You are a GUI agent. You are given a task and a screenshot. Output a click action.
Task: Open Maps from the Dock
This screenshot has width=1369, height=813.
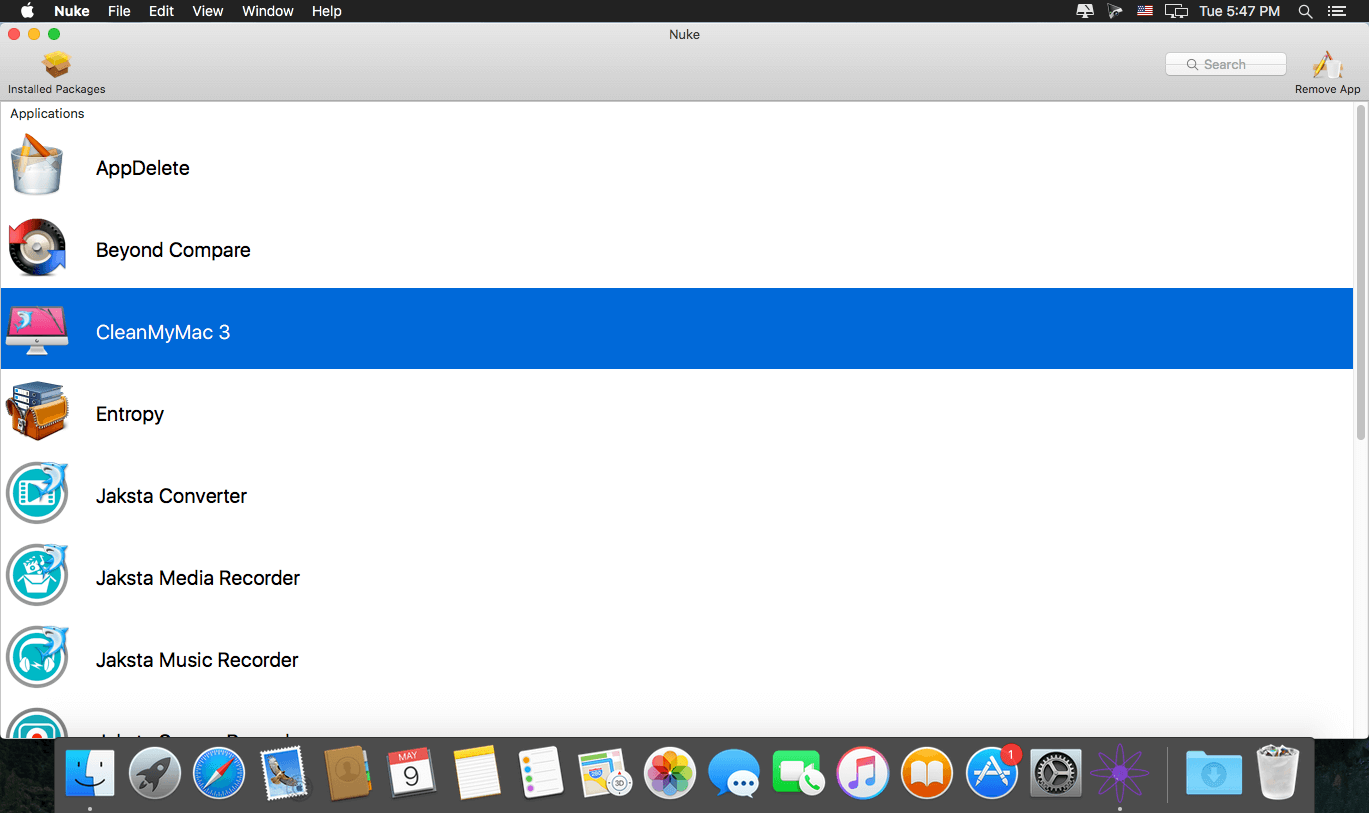coord(604,773)
